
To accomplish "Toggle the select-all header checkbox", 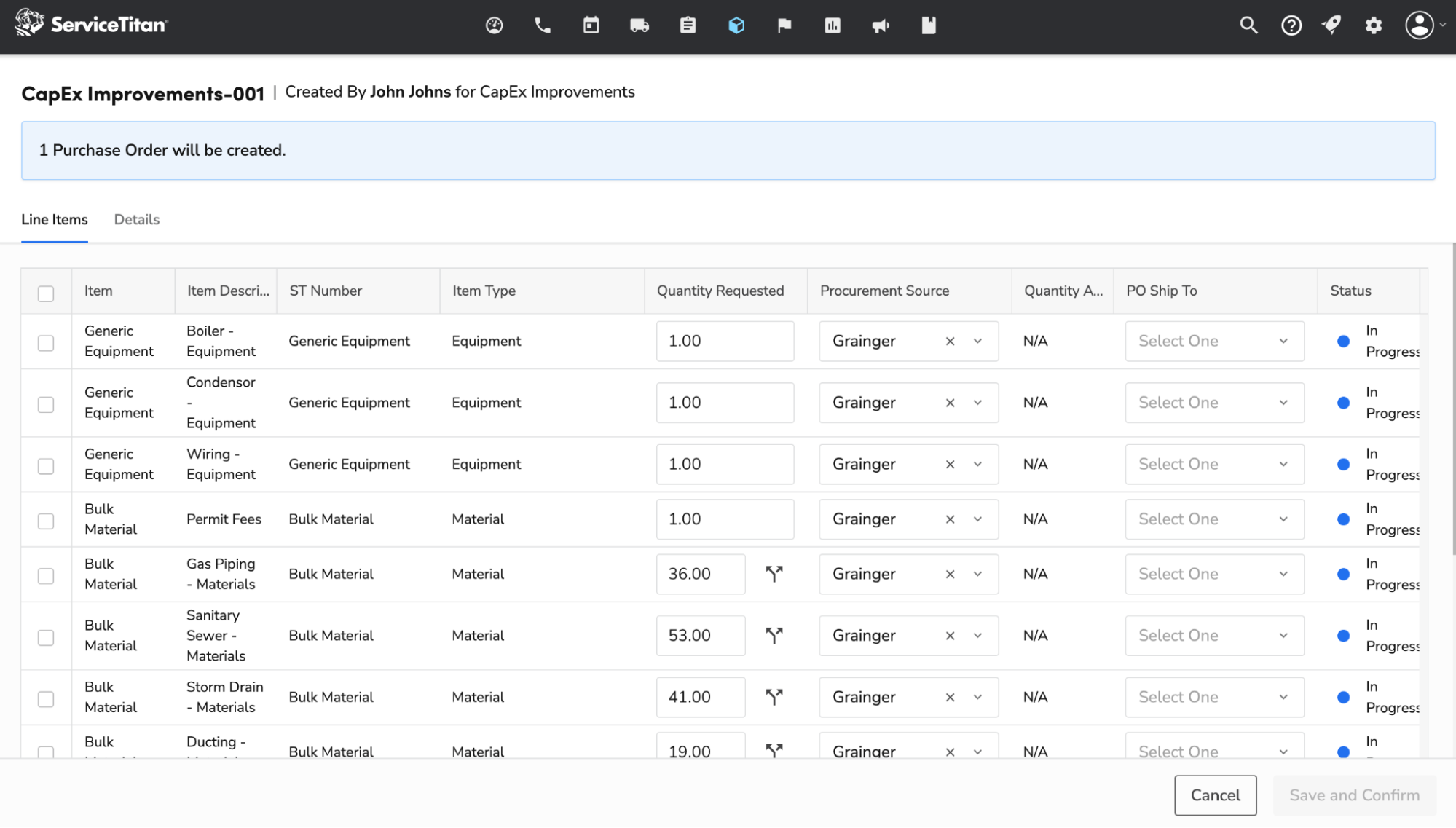I will pos(46,293).
